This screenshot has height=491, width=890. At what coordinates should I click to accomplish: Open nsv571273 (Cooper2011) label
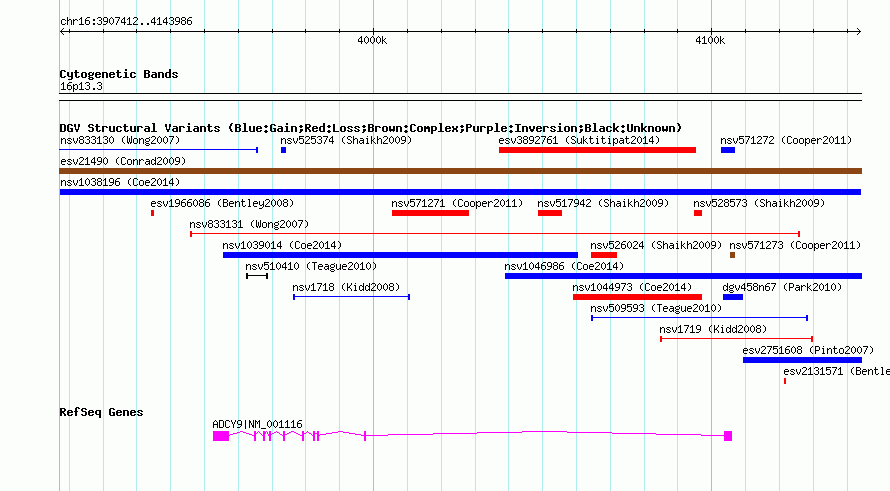[x=795, y=245]
